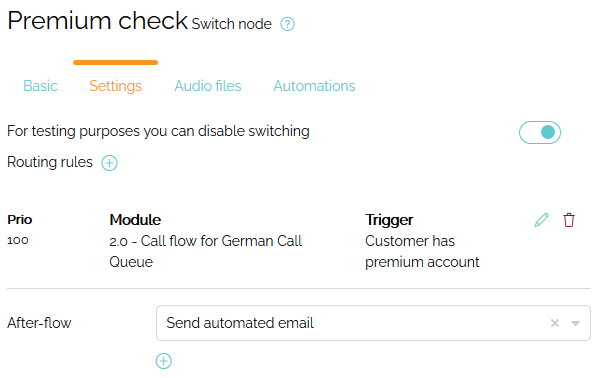
Task: Open help for Switch node
Action: pyautogui.click(x=287, y=24)
